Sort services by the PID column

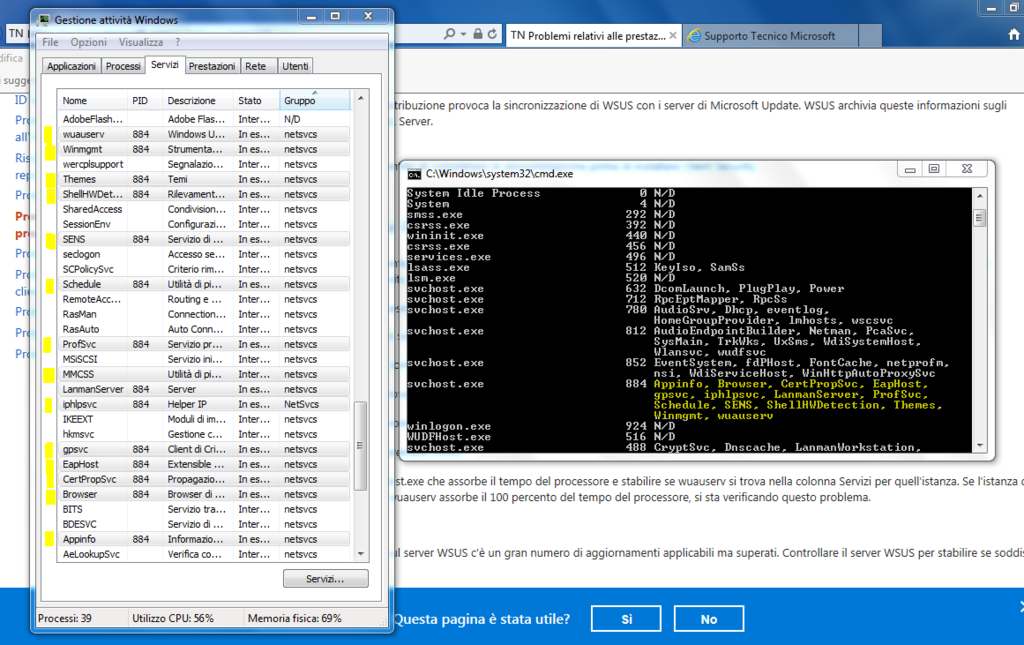[x=145, y=101]
